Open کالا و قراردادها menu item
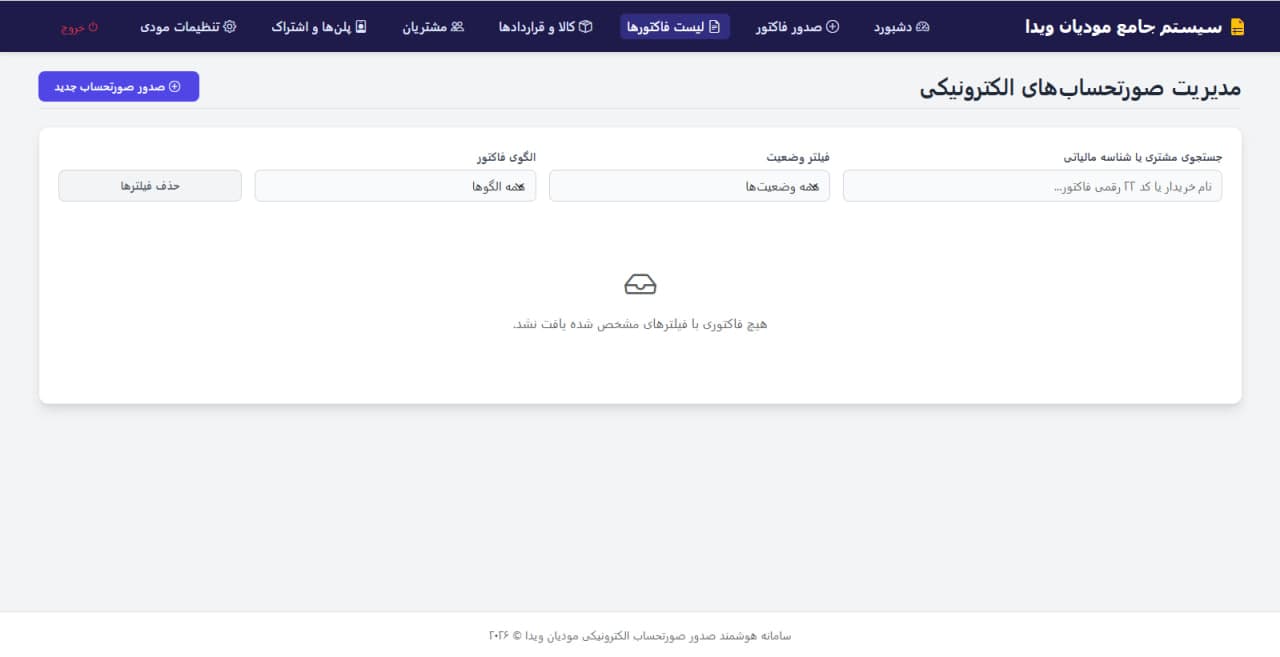Viewport: 1280px width, 657px height. click(546, 27)
